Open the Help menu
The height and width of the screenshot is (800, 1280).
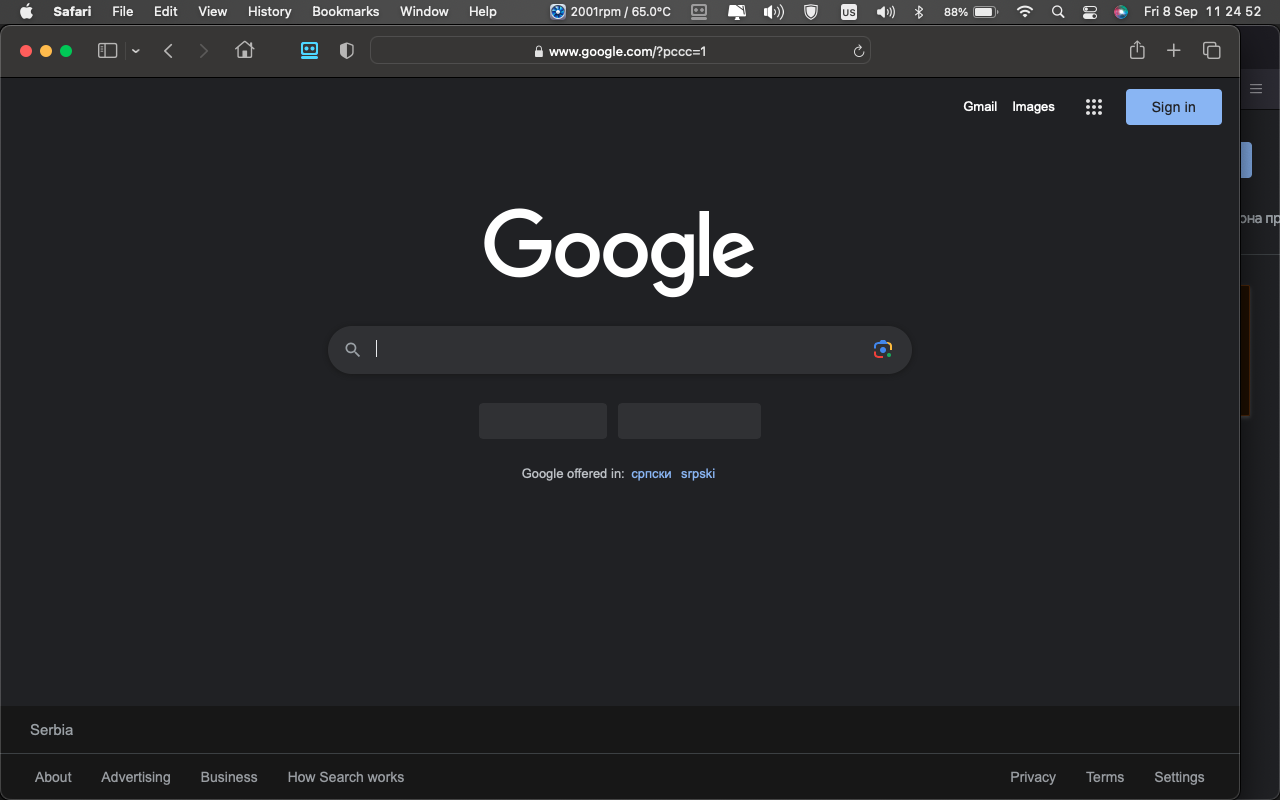(x=483, y=12)
